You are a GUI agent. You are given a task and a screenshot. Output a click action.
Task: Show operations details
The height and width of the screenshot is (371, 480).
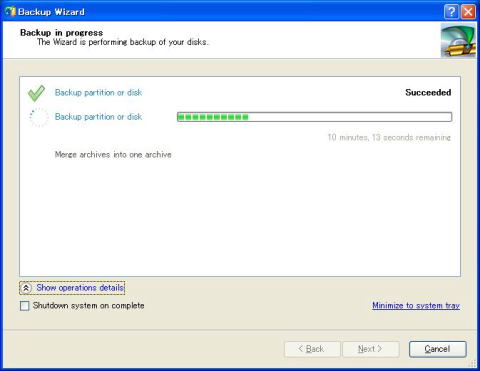click(x=80, y=288)
